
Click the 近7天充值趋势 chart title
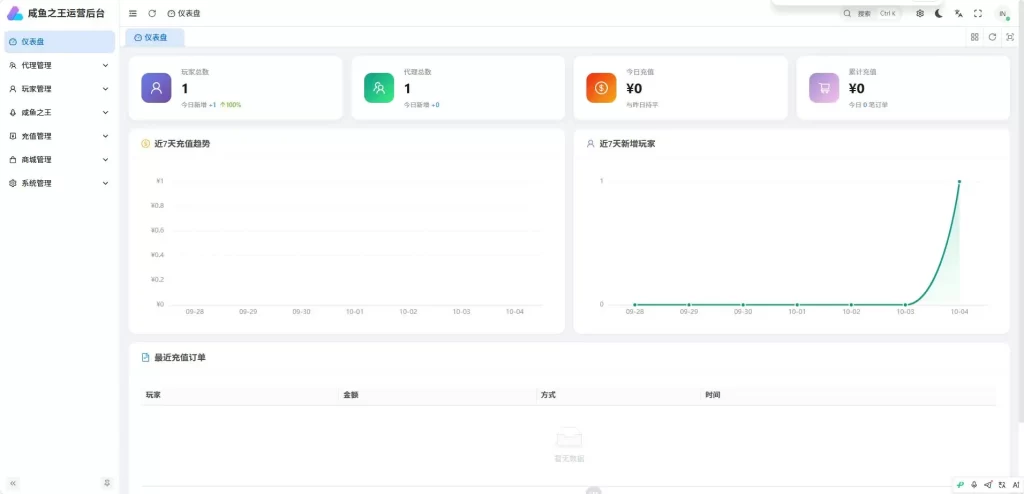182,144
